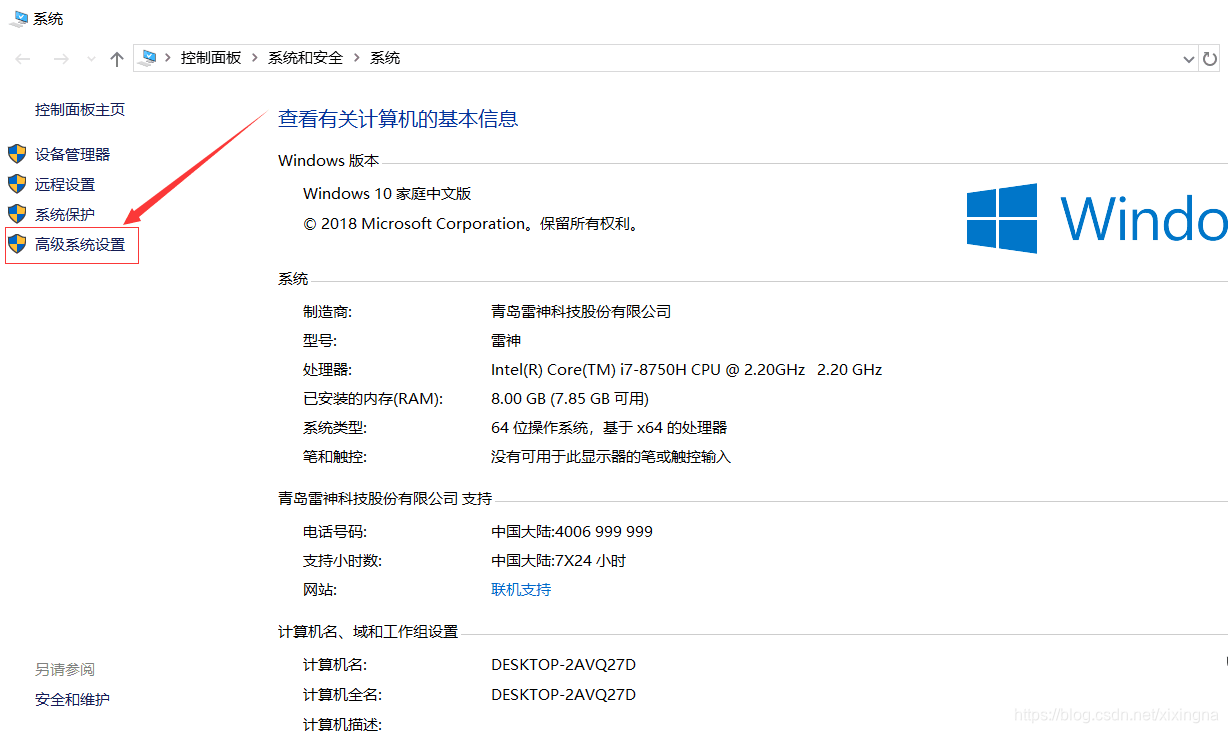The image size is (1228, 733).
Task: Open 远程设置 link
Action: pyautogui.click(x=65, y=184)
